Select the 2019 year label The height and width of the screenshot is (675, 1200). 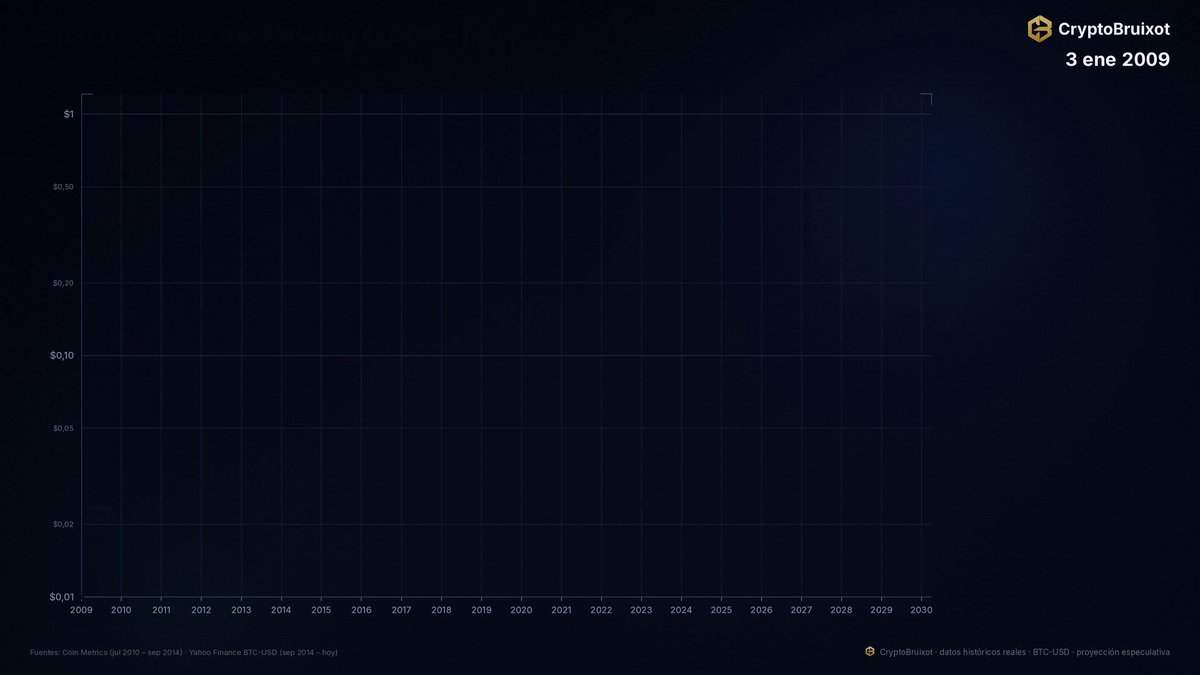click(x=481, y=610)
